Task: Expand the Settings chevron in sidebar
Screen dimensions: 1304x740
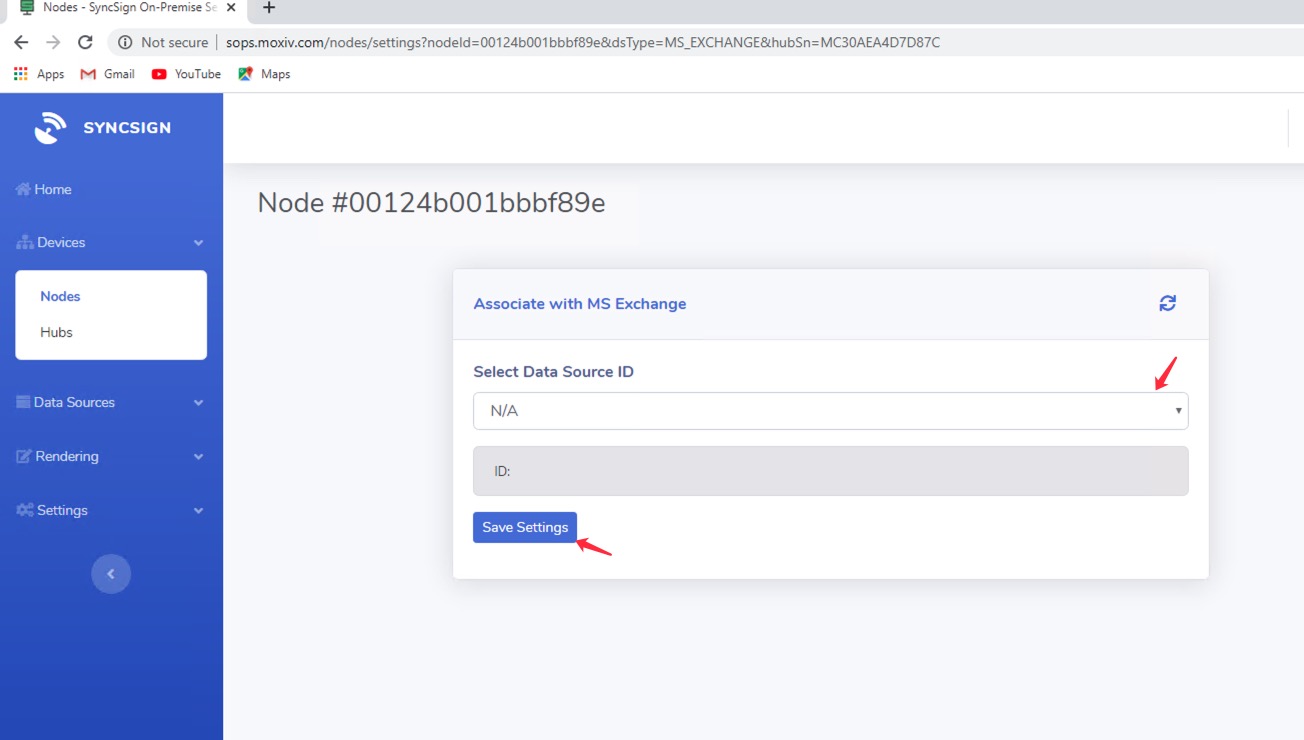Action: pos(198,511)
